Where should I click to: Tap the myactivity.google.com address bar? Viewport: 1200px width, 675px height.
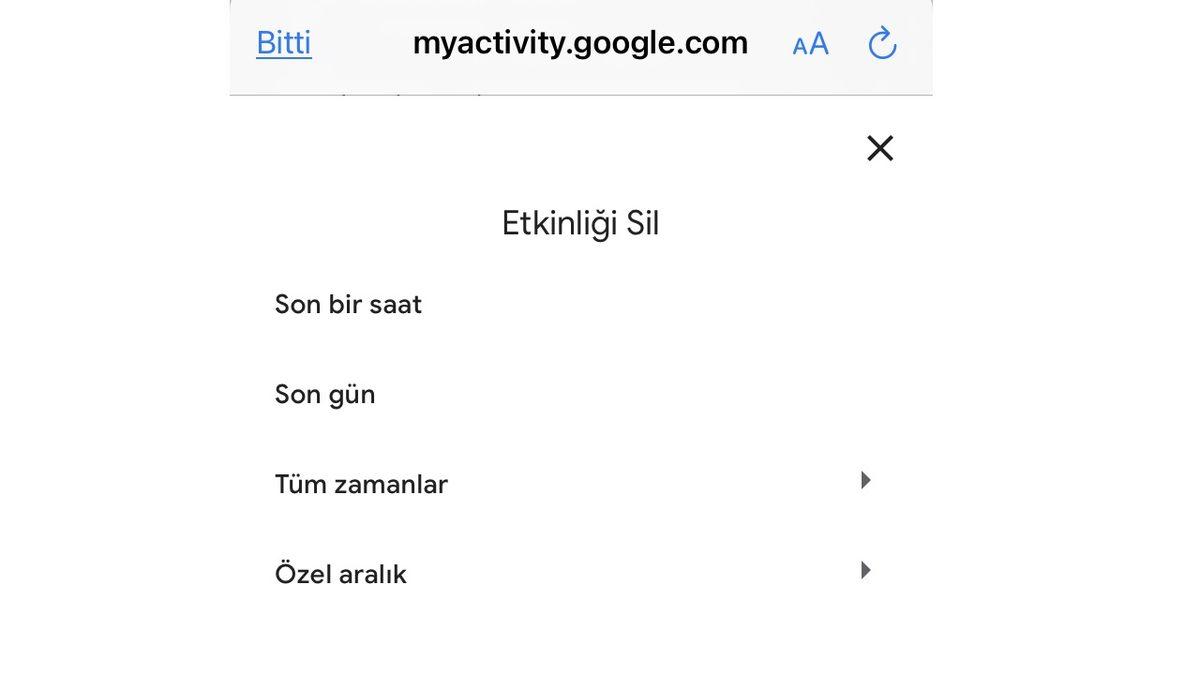click(x=580, y=42)
